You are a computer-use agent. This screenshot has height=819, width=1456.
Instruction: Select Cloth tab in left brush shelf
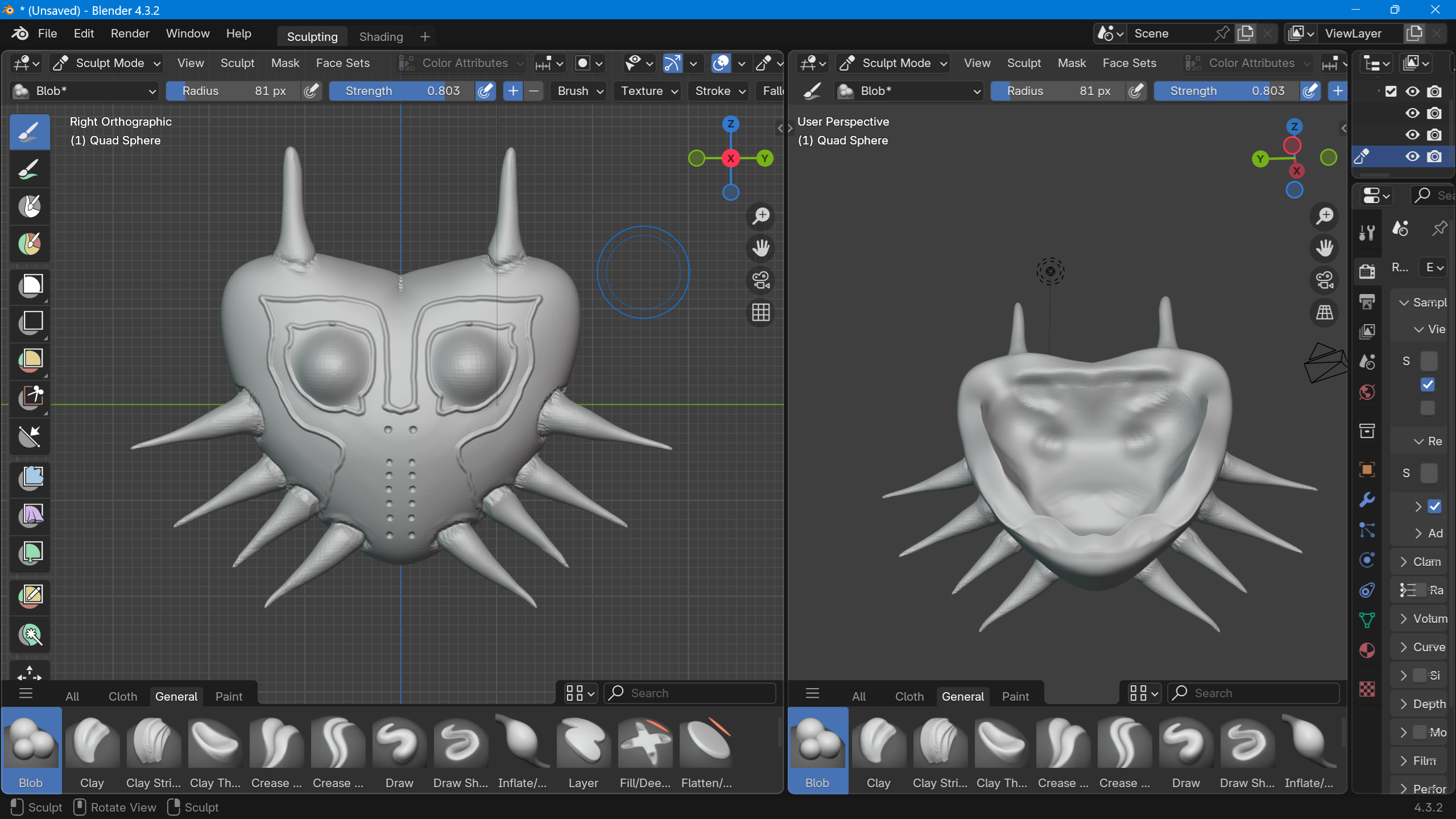tap(123, 696)
